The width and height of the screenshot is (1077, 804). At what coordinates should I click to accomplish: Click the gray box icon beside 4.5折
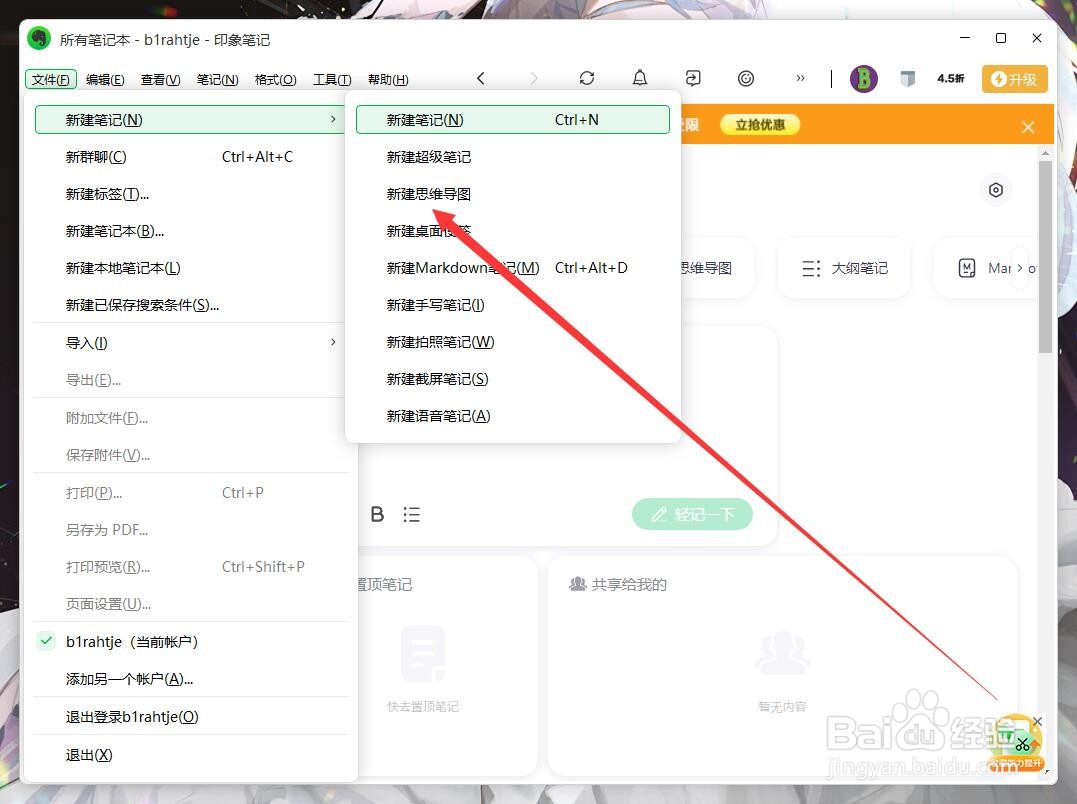(908, 79)
